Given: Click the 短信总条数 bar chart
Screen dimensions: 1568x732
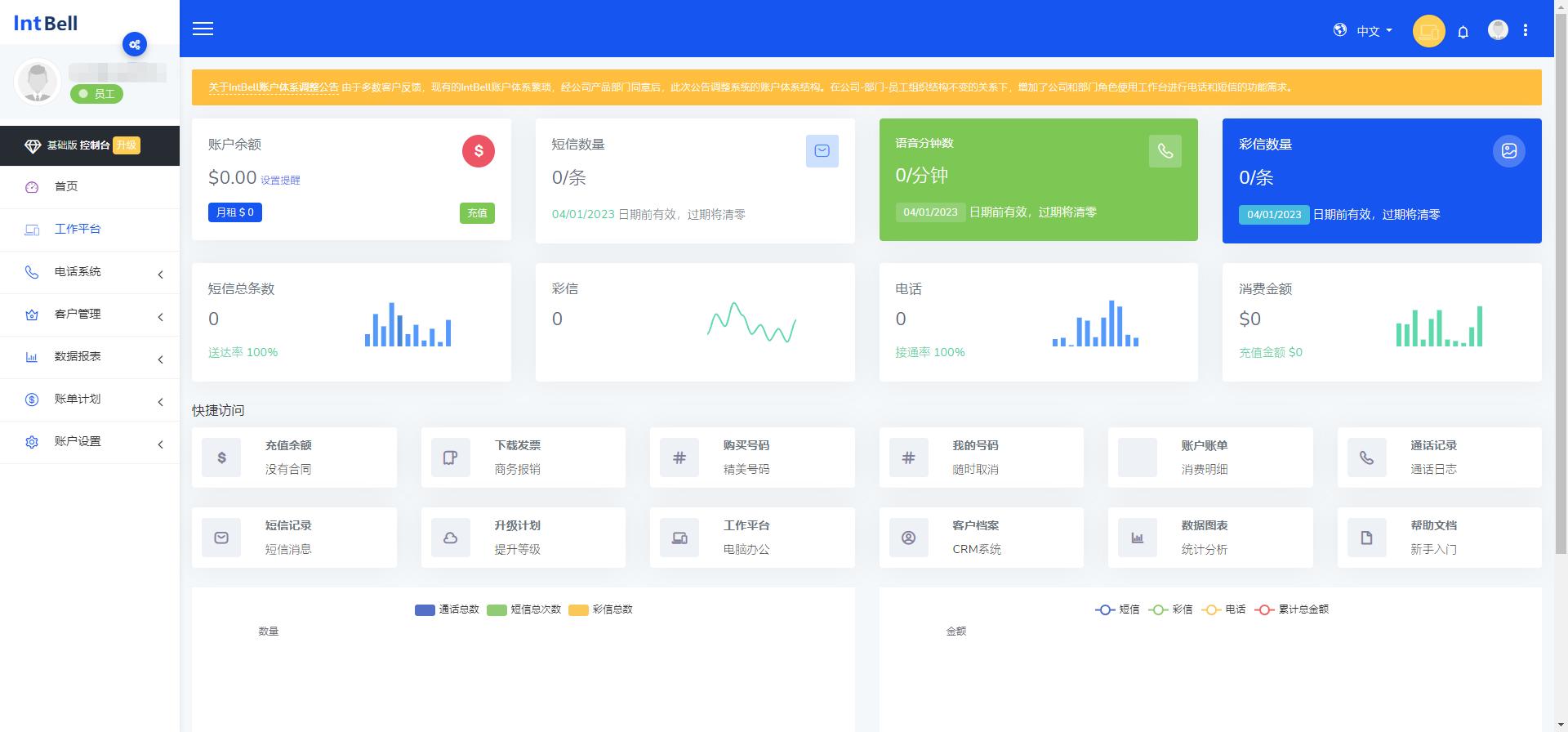Looking at the screenshot, I should 408,324.
